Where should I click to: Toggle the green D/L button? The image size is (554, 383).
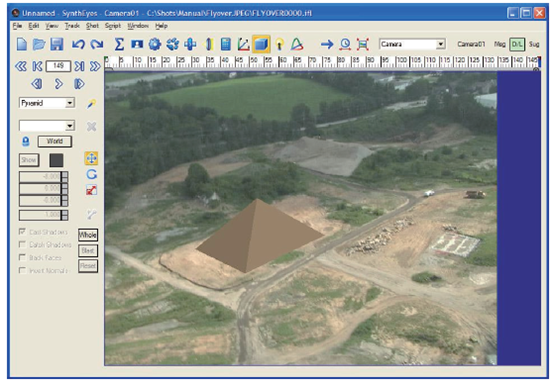coord(517,45)
